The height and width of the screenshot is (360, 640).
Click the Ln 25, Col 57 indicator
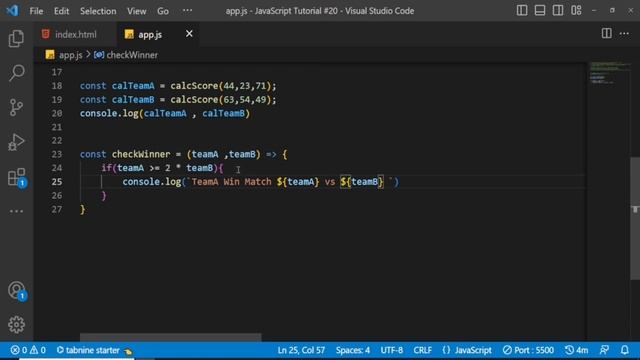(301, 350)
